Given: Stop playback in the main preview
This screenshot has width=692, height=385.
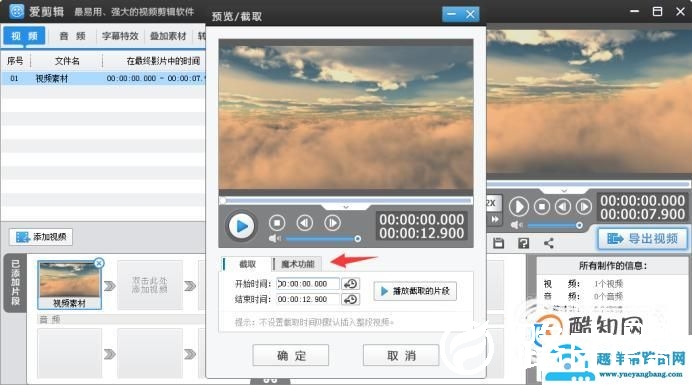Looking at the screenshot, I should pos(542,206).
